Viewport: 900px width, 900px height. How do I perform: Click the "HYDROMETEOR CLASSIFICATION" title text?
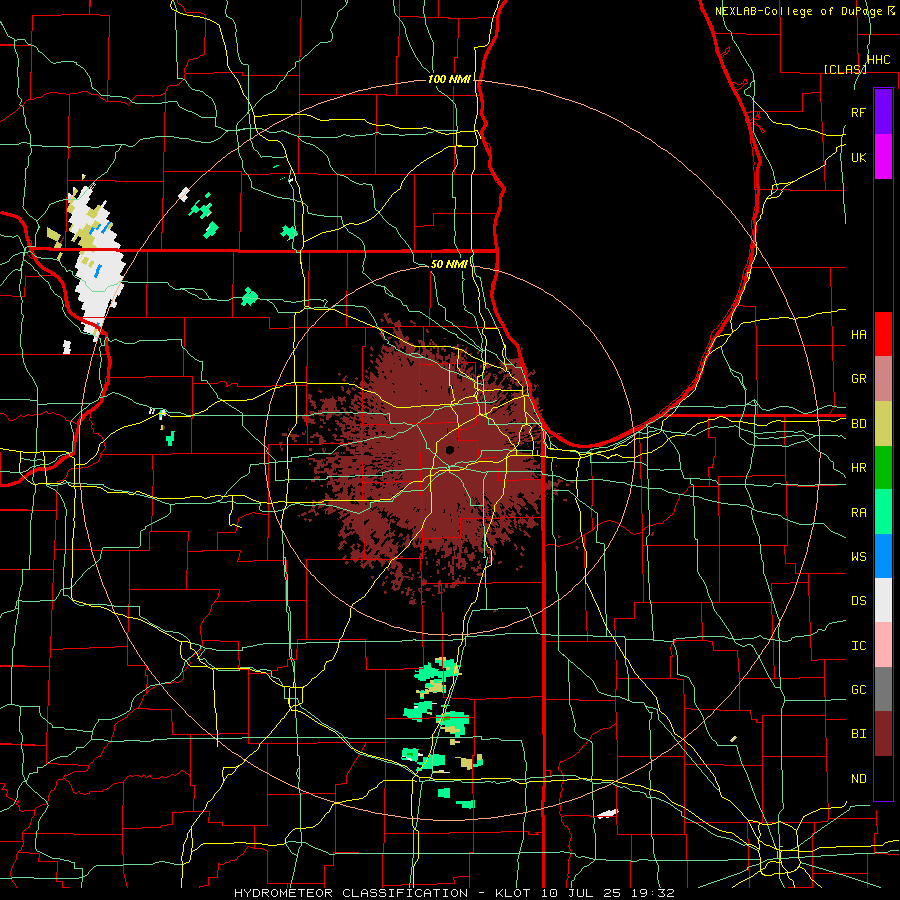pyautogui.click(x=351, y=893)
